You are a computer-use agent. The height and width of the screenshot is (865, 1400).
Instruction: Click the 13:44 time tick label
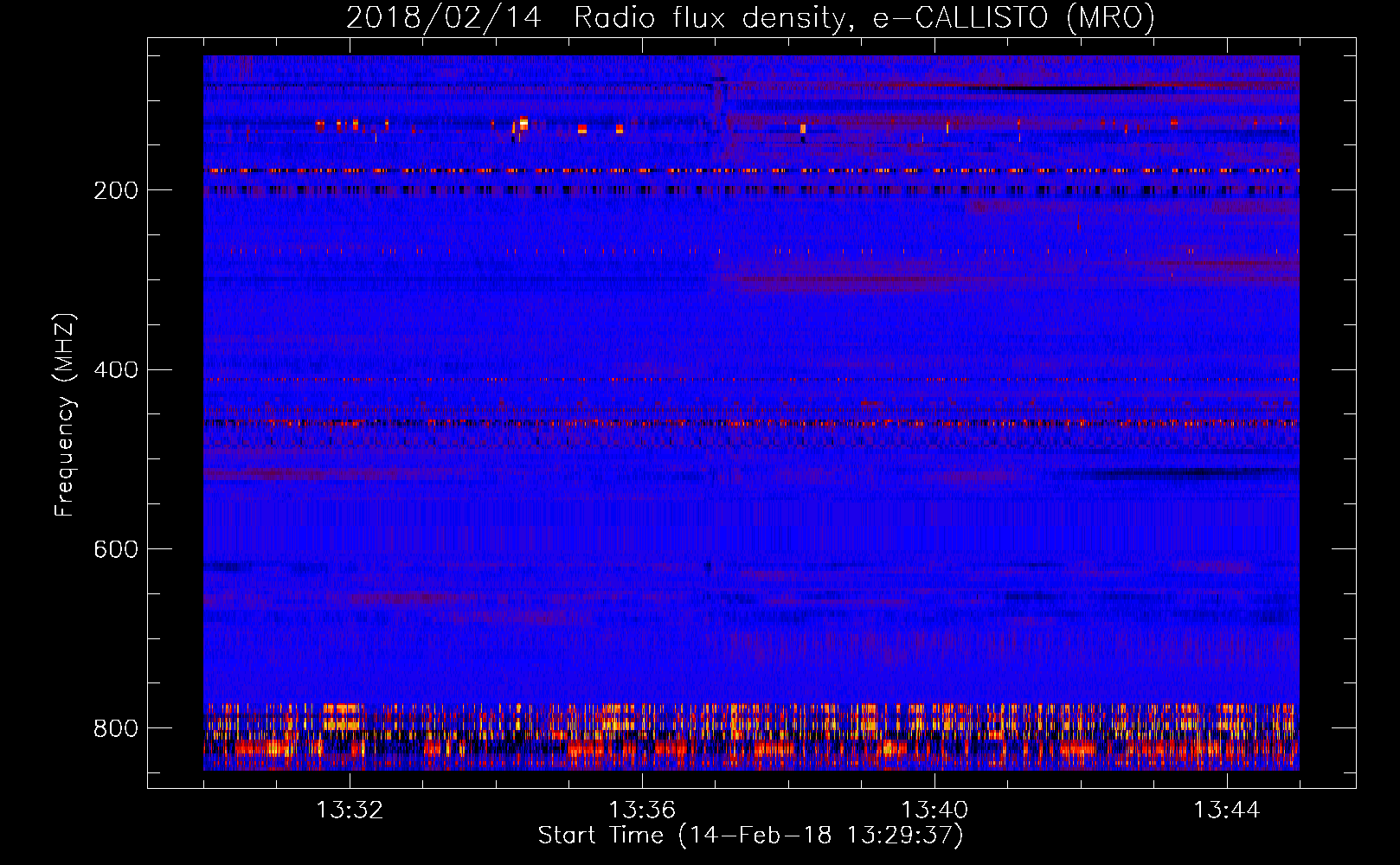point(1227,811)
